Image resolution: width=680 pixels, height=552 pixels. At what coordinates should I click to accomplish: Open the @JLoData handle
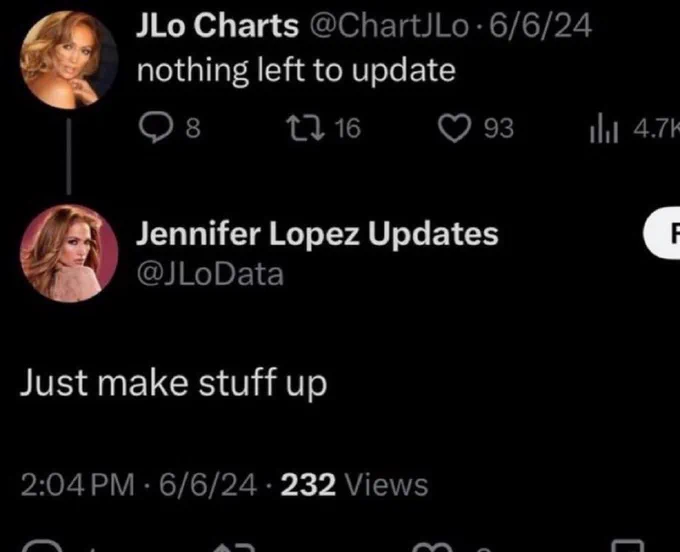[210, 274]
